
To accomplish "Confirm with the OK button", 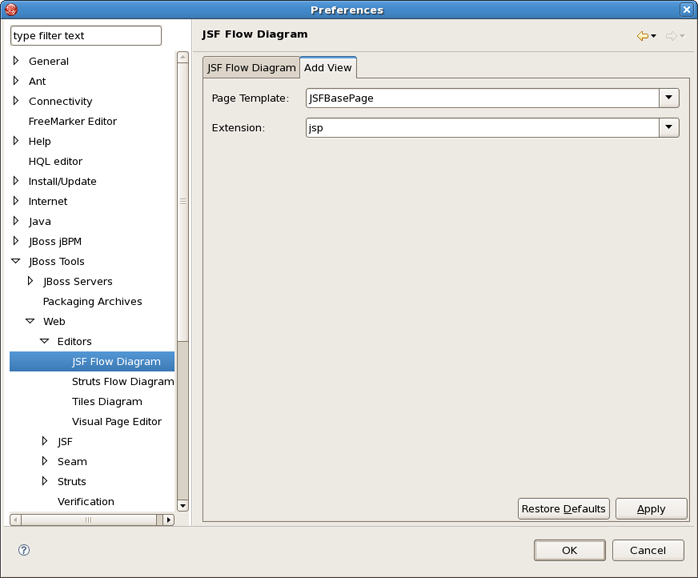I will coord(569,550).
